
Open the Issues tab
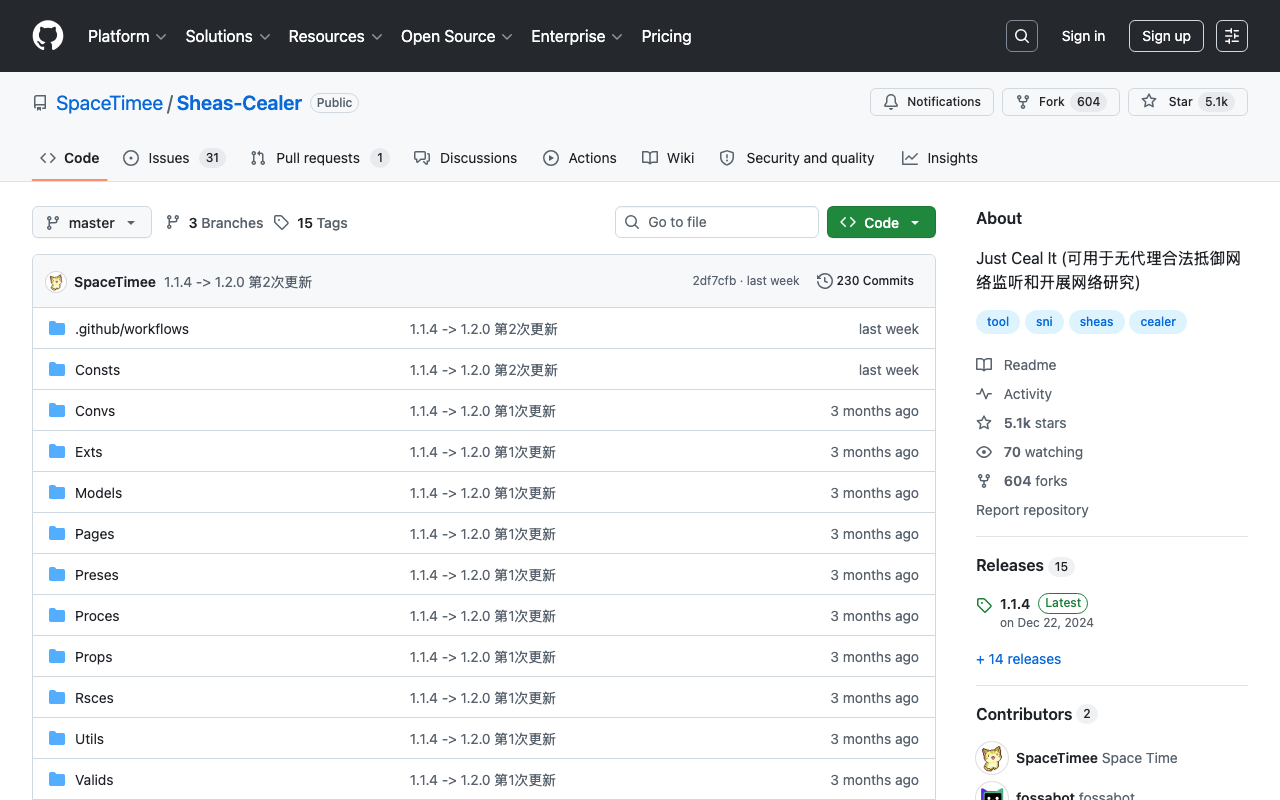point(174,158)
